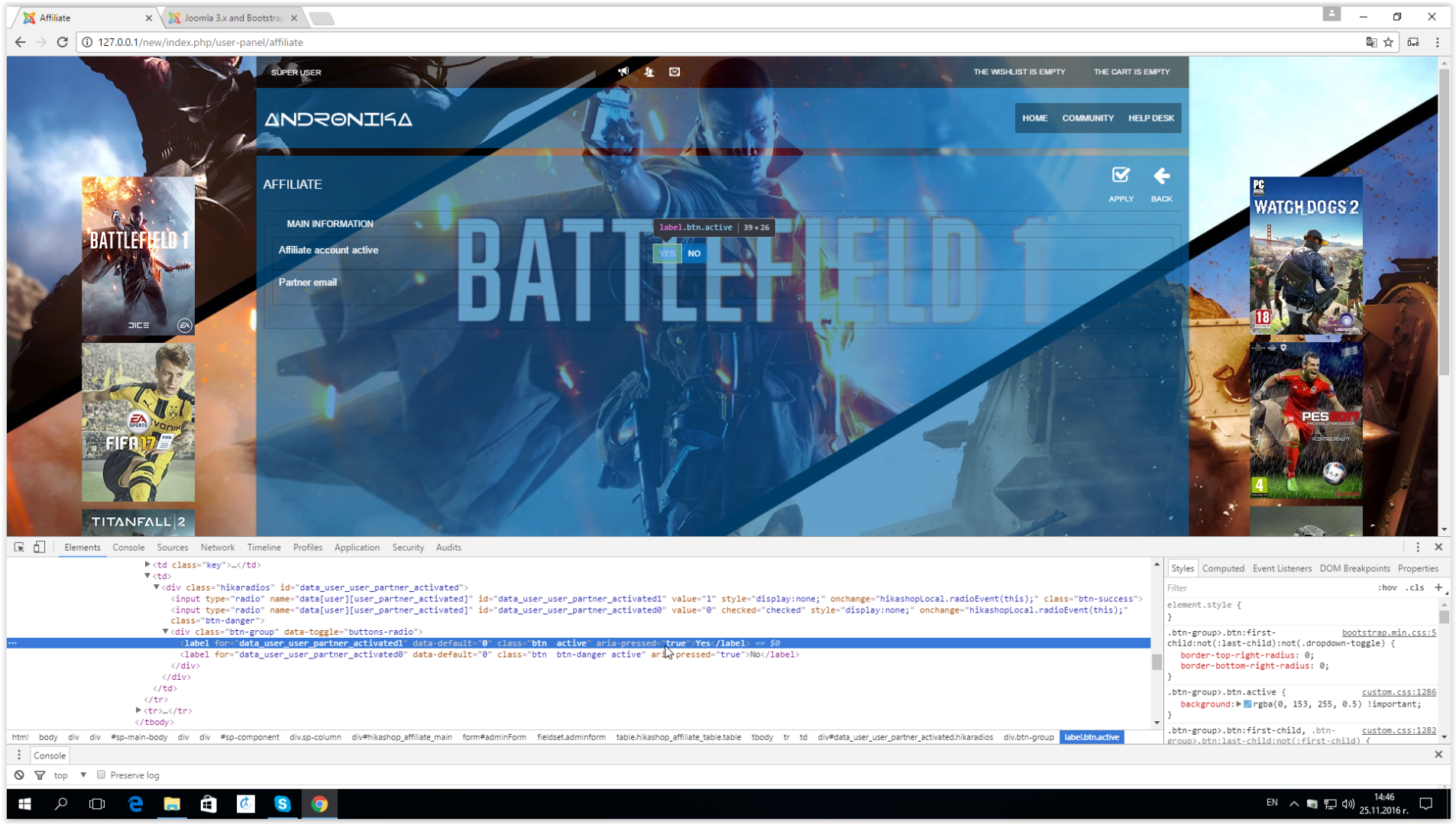Viewport: 1456px width, 825px height.
Task: Click the Watch Dogs 2 game cover thumbnail
Action: 1306,256
